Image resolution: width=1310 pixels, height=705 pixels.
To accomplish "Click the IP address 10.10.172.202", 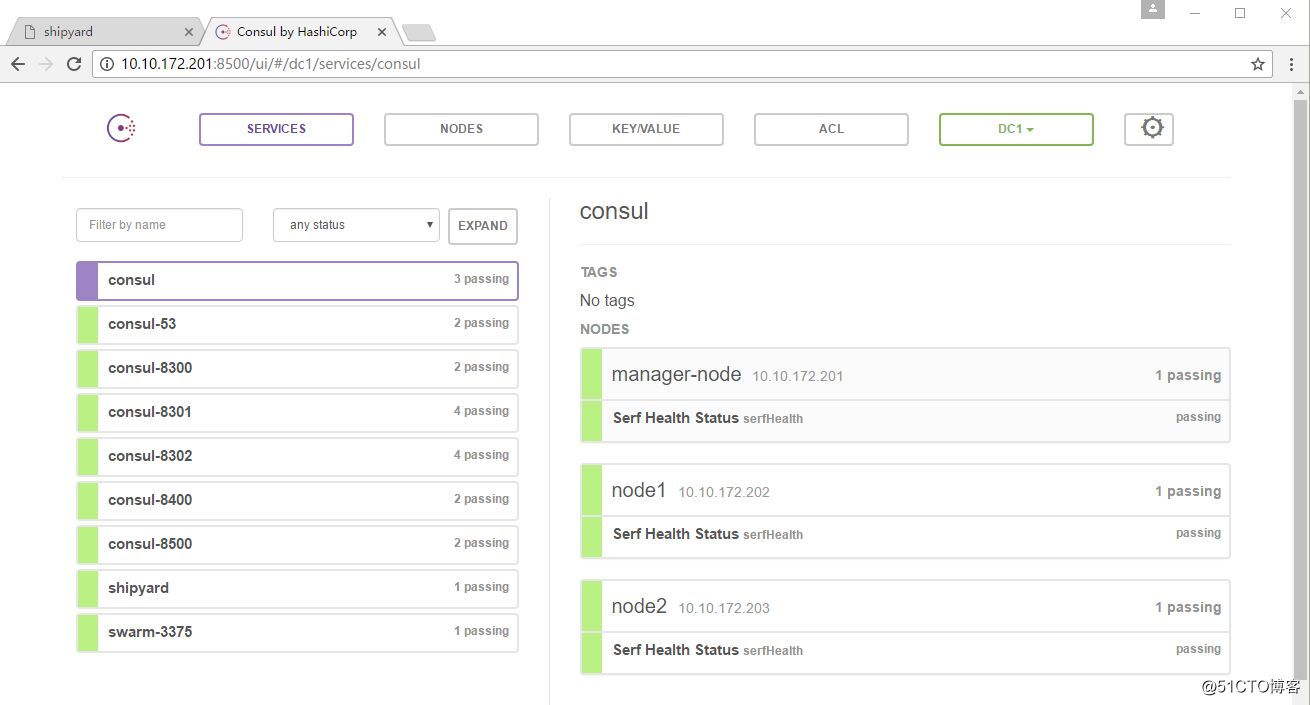I will pos(724,493).
